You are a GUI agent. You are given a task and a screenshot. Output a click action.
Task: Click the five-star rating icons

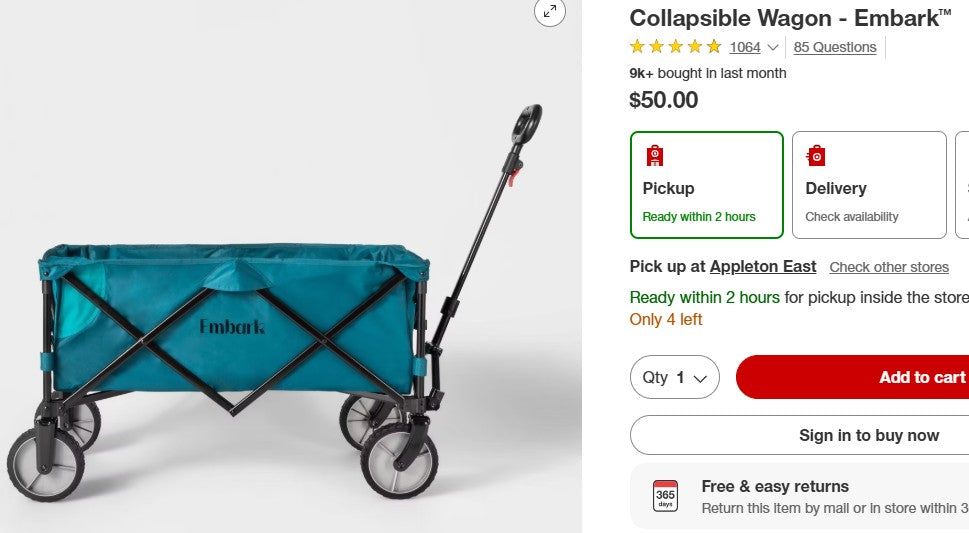pyautogui.click(x=675, y=47)
